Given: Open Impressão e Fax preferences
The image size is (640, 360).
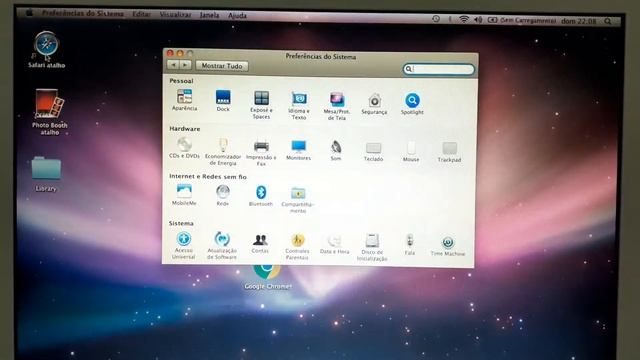Looking at the screenshot, I should click(261, 153).
